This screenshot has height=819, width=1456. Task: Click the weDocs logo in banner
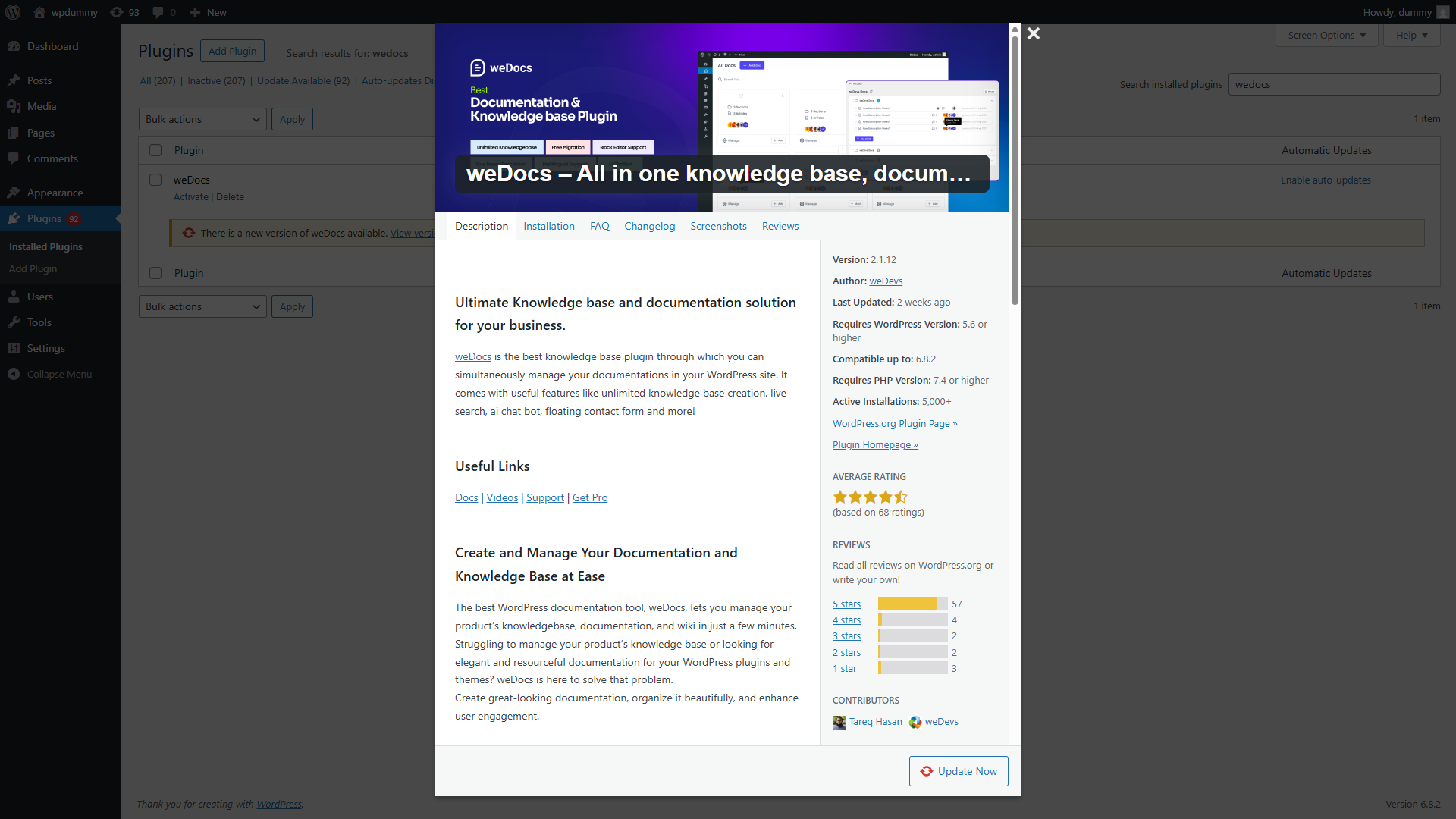tap(500, 67)
